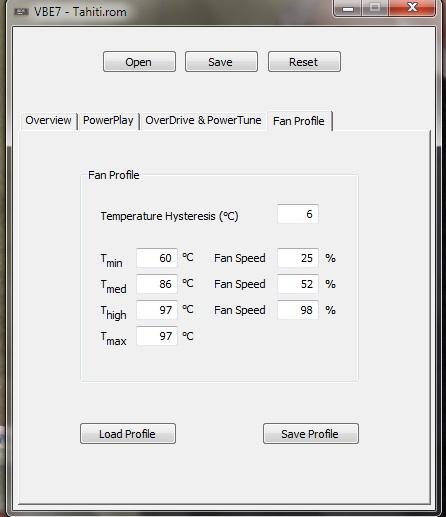Save the ROM with Save button
The image size is (446, 517).
point(221,62)
